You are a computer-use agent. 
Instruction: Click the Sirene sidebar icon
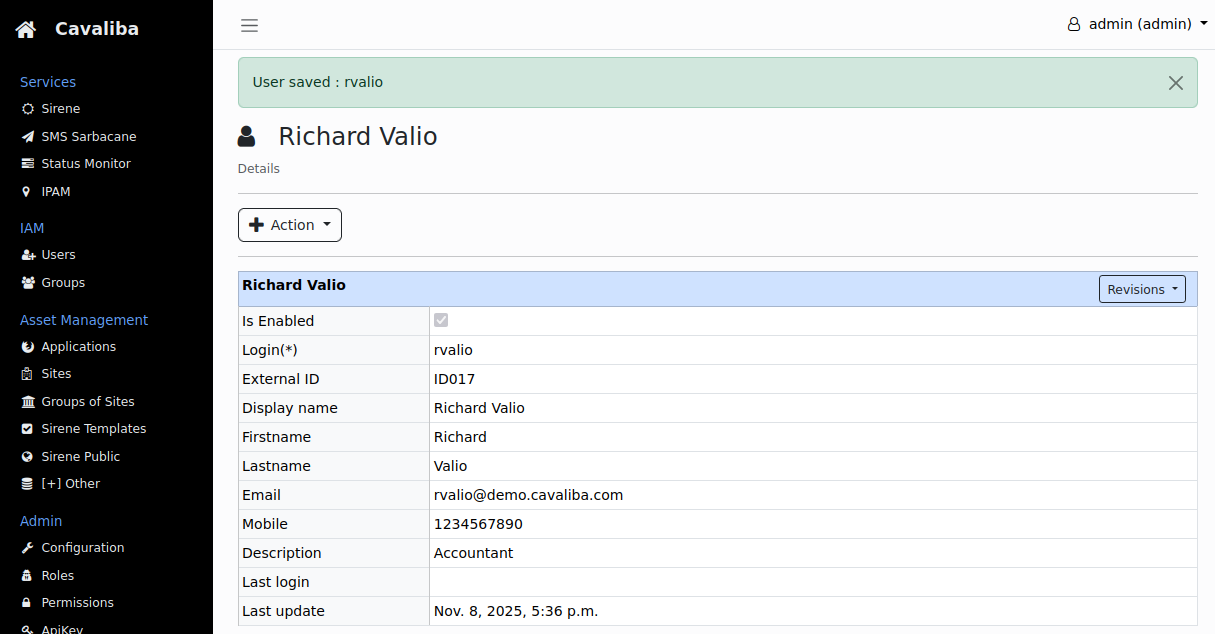point(28,109)
